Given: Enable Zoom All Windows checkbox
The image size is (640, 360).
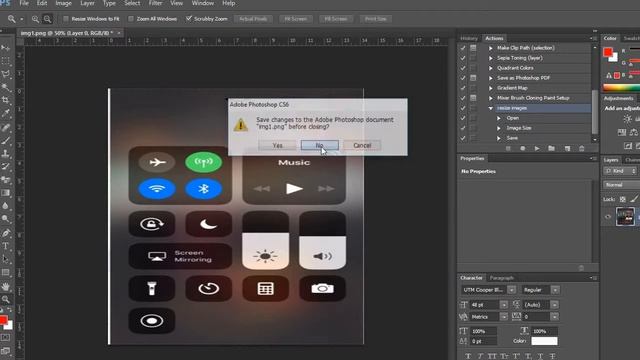Looking at the screenshot, I should pyautogui.click(x=131, y=19).
